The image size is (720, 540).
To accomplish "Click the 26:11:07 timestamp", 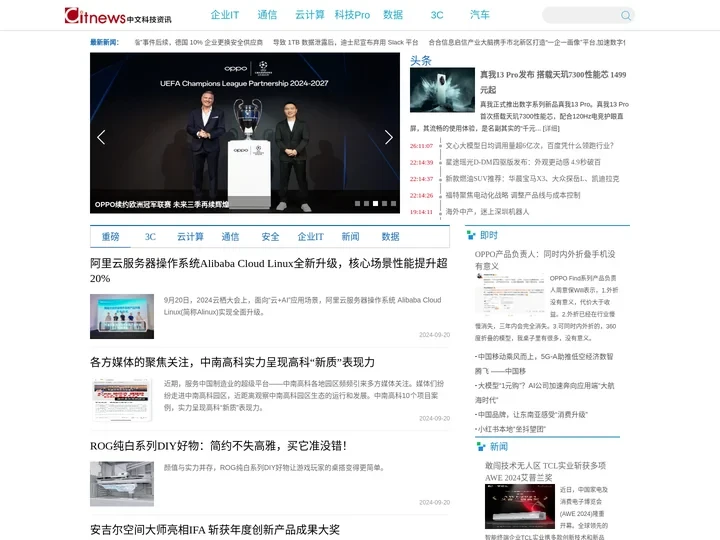I will [421, 146].
